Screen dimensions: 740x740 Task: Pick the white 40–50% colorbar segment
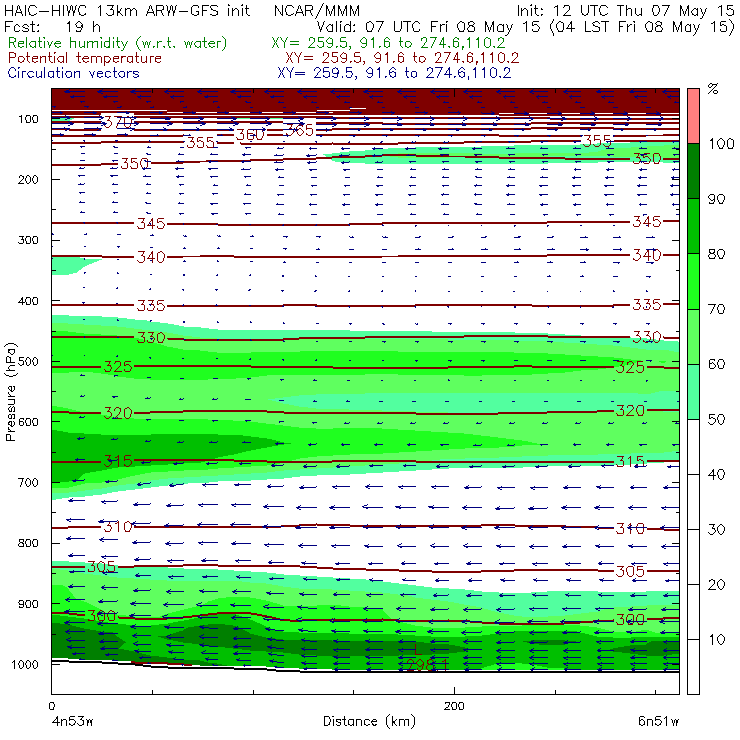point(693,446)
